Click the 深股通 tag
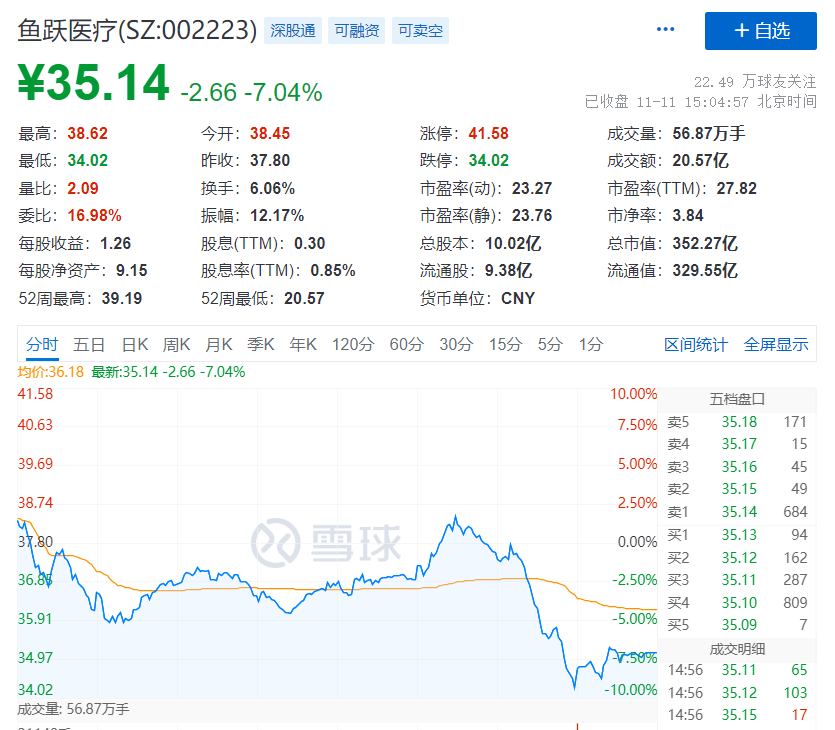835x730 pixels. pyautogui.click(x=293, y=31)
